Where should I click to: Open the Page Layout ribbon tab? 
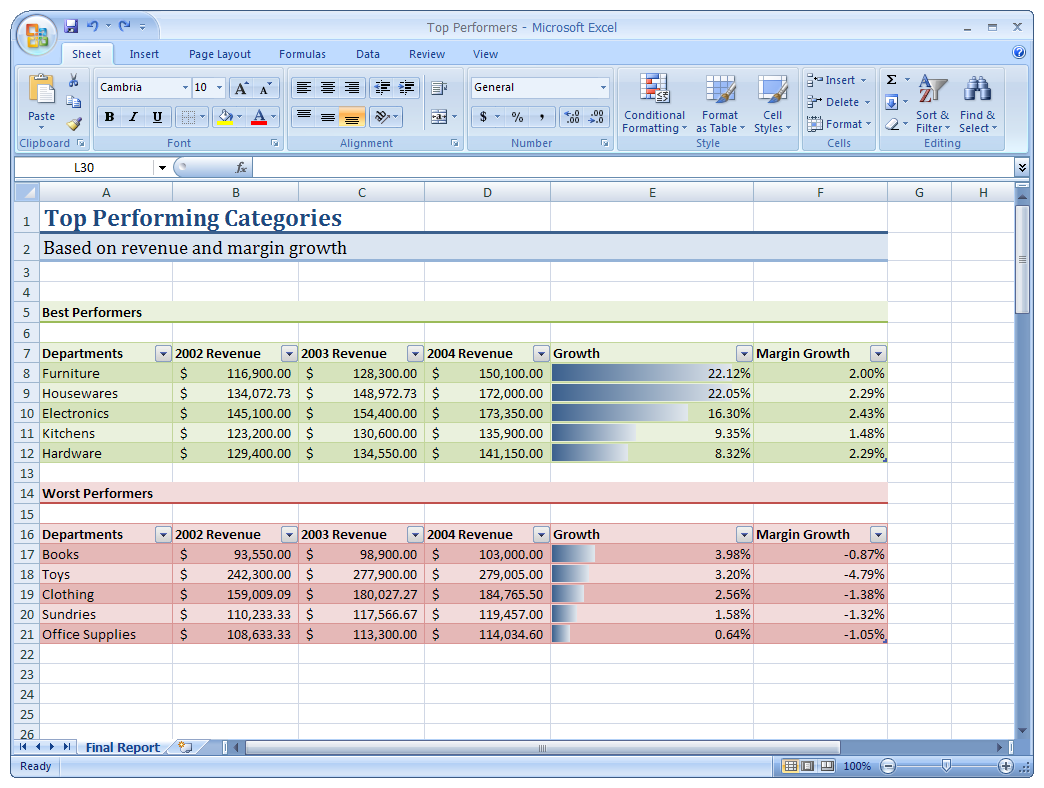[220, 54]
